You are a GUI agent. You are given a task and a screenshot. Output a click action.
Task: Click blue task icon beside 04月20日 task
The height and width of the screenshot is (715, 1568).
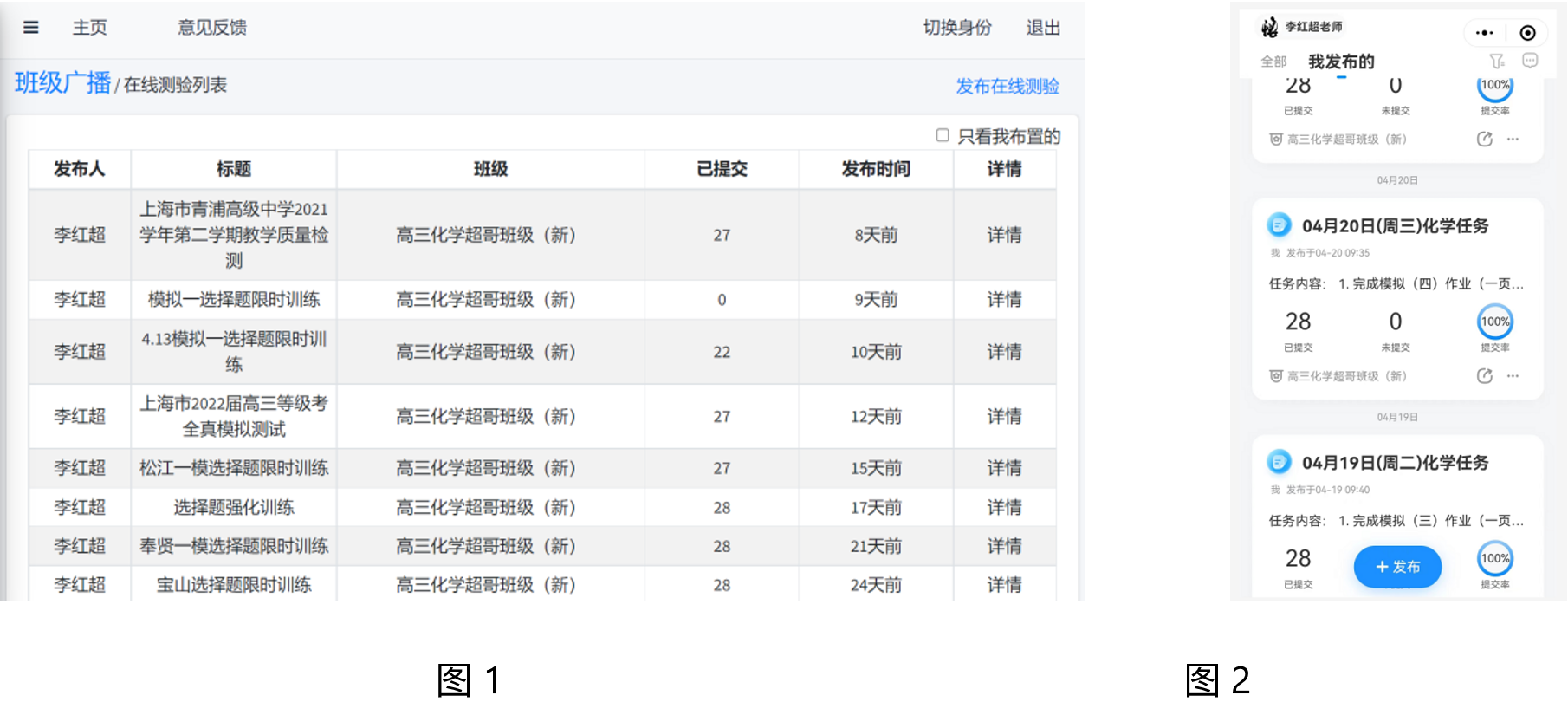tap(1279, 224)
